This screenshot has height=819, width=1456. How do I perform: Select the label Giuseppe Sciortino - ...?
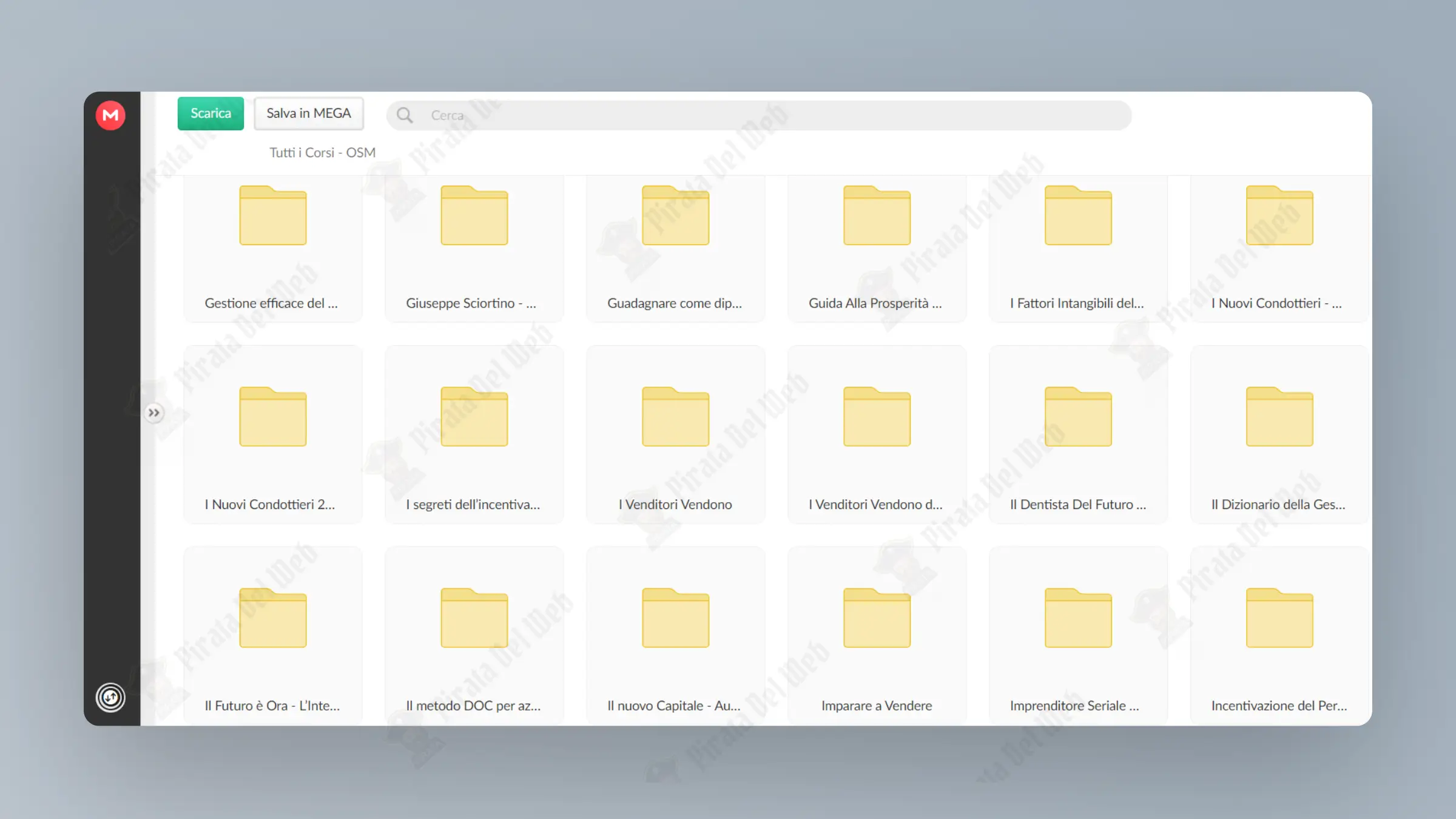(471, 303)
